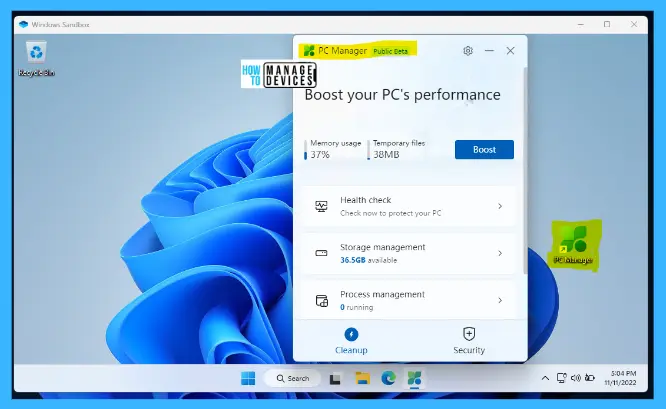Open Task View from taskbar
This screenshot has height=409, width=666.
tap(335, 378)
